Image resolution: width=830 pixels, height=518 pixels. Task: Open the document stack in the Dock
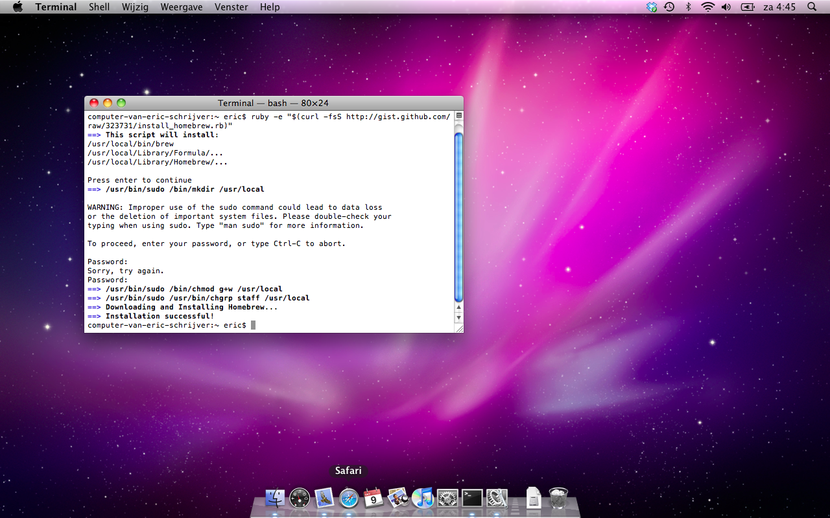coord(534,498)
